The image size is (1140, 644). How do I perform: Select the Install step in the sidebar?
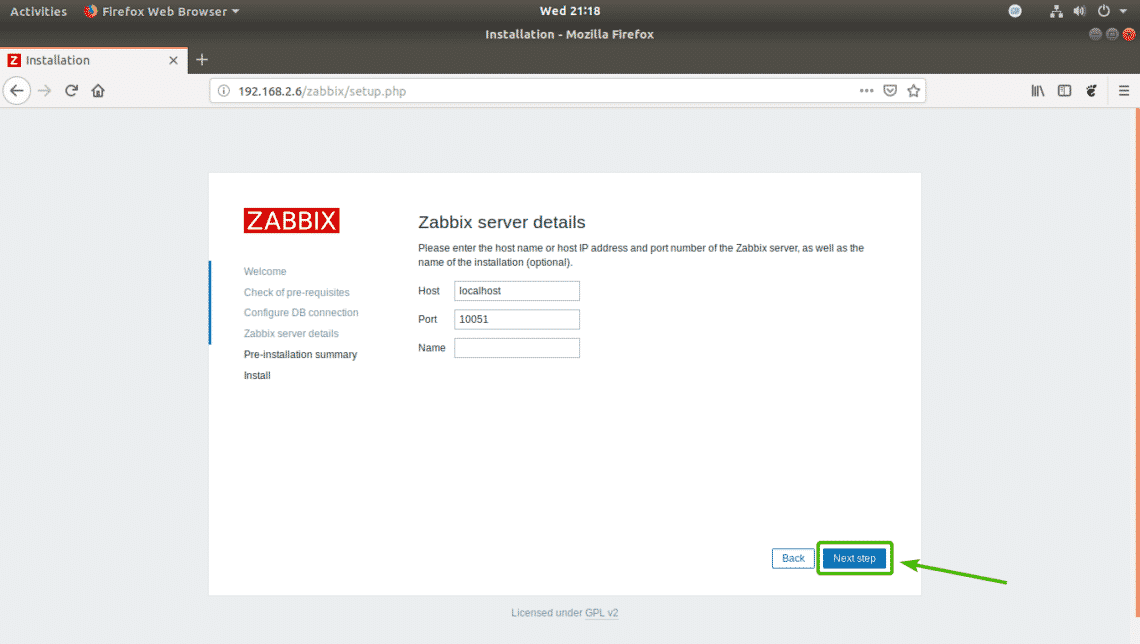[x=257, y=376]
